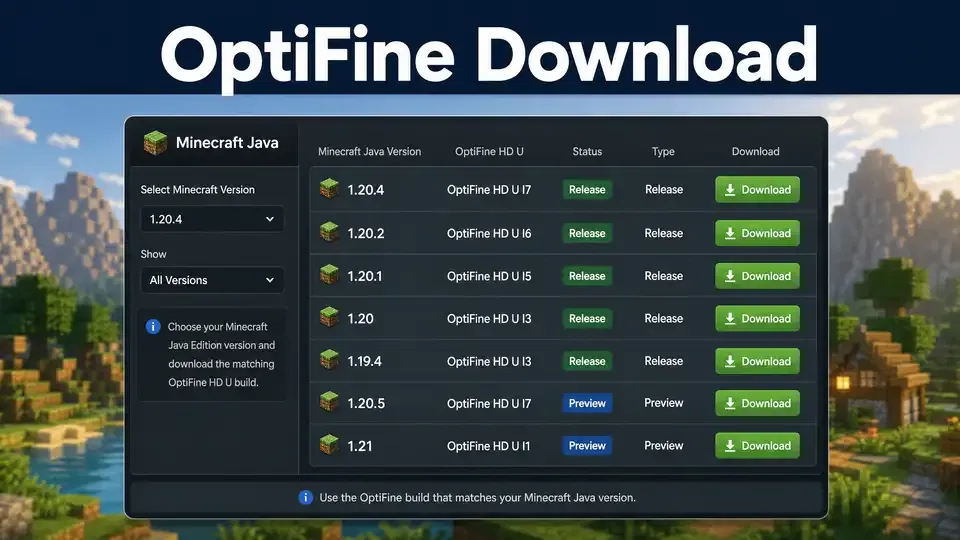Click the Type column header
This screenshot has width=960, height=540.
(x=663, y=151)
